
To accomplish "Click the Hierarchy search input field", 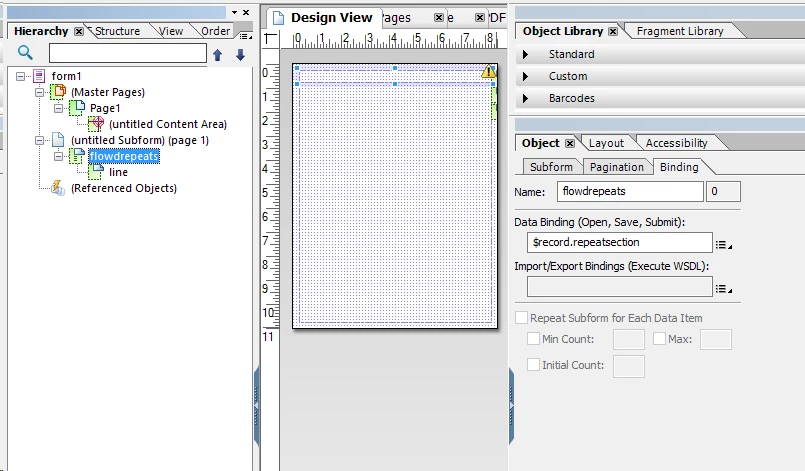I will click(x=128, y=53).
